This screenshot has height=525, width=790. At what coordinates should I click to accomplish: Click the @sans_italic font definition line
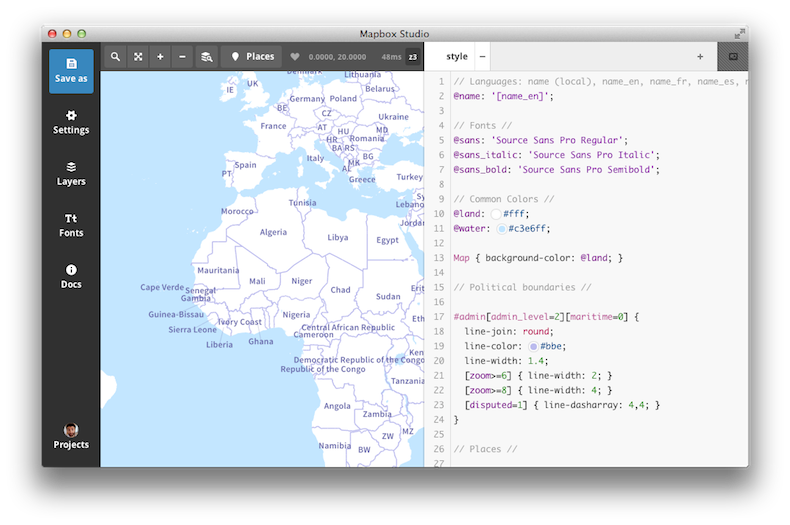[x=556, y=155]
